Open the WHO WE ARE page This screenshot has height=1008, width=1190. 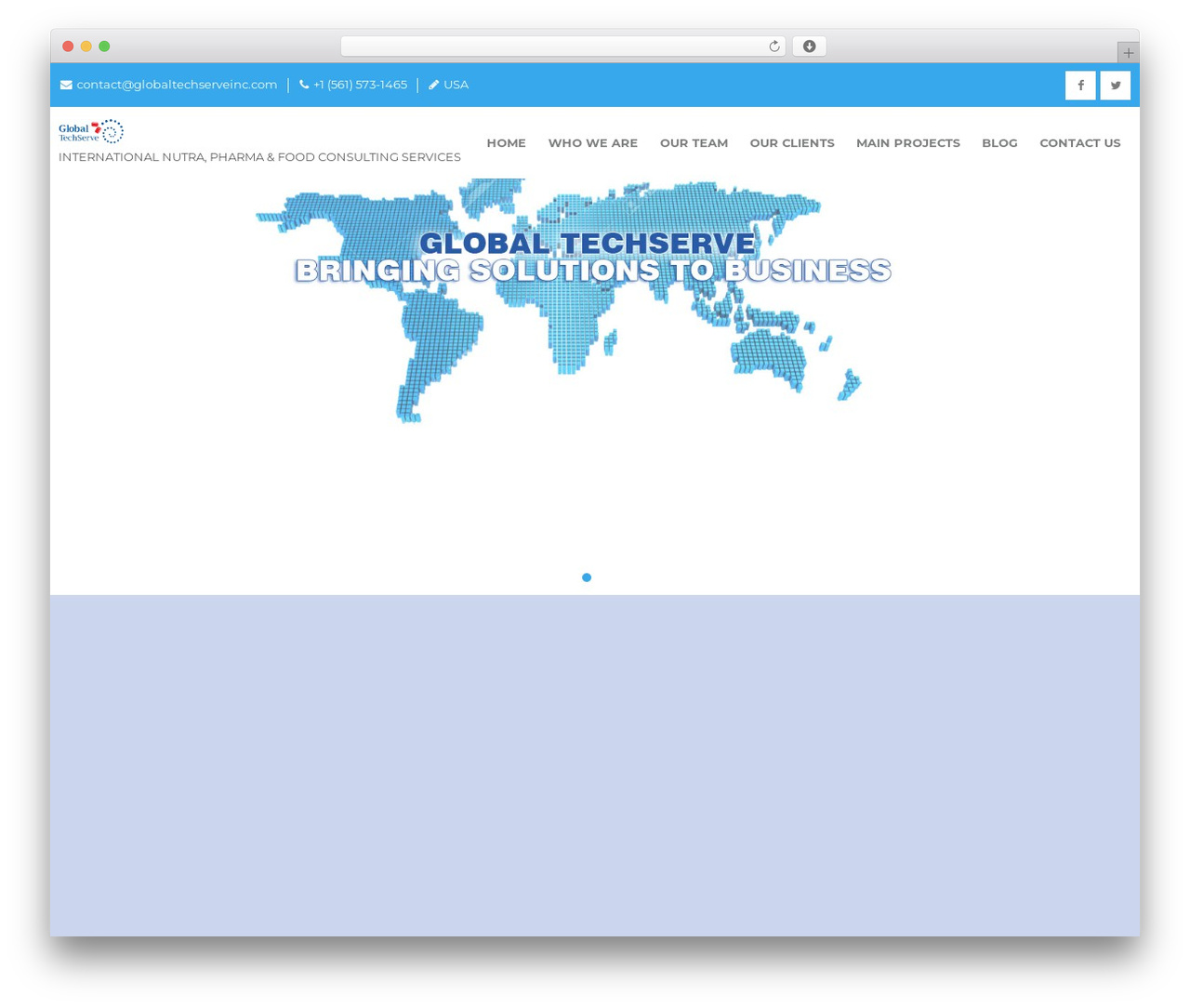[592, 143]
